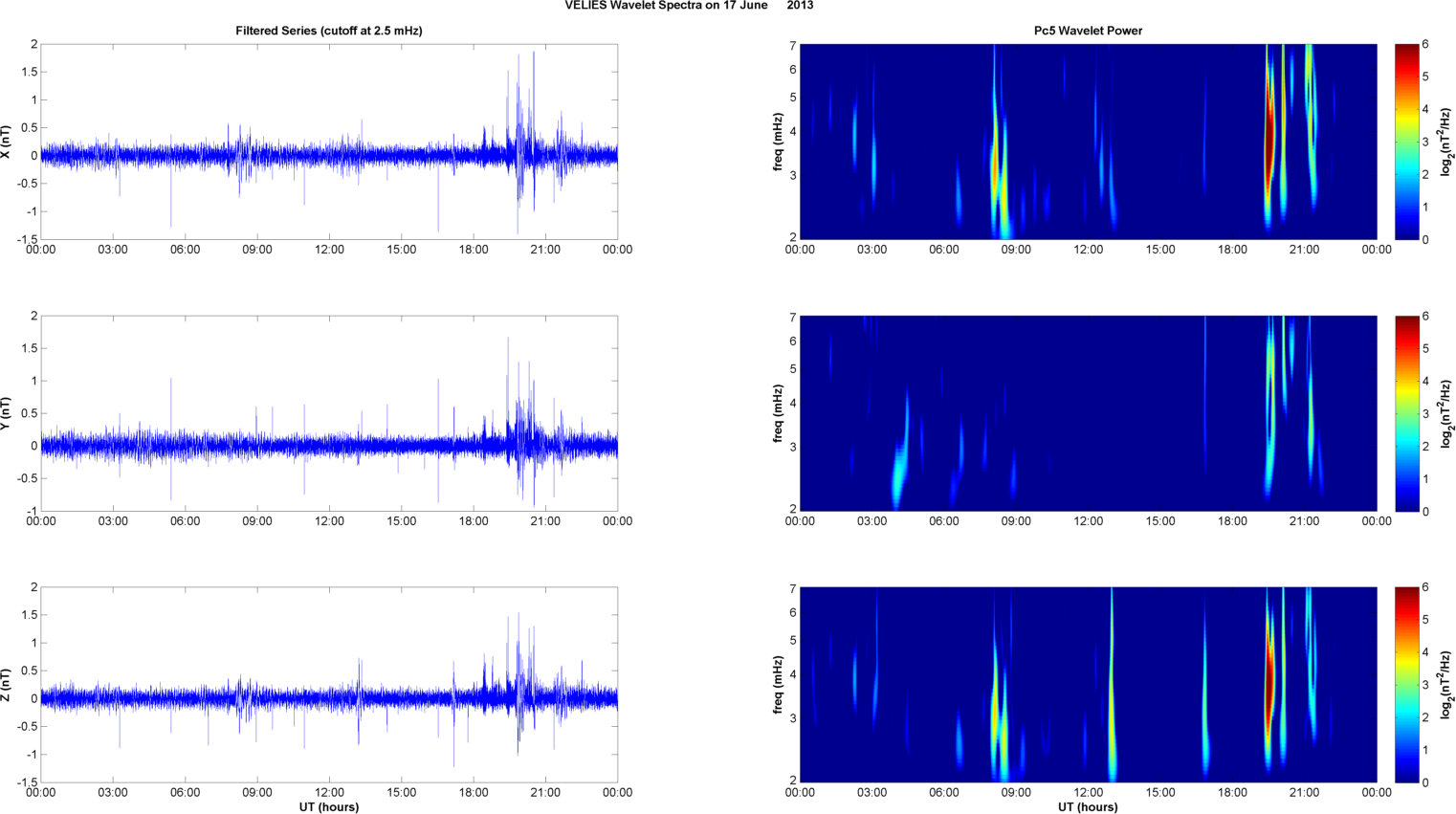Click the X component wavelet power spectrogram
This screenshot has width=1456, height=814.
[x=1088, y=142]
